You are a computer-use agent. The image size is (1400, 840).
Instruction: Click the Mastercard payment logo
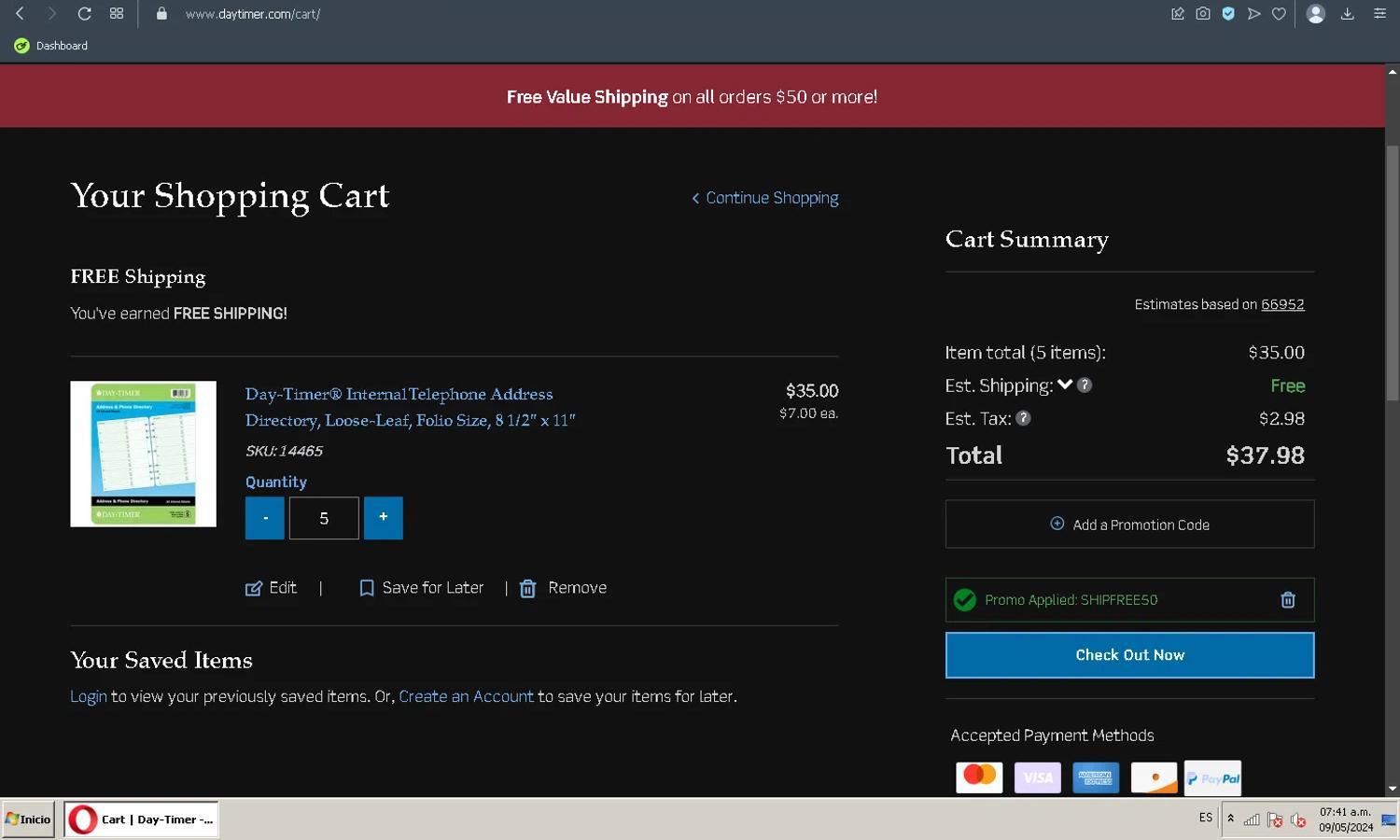click(x=979, y=777)
